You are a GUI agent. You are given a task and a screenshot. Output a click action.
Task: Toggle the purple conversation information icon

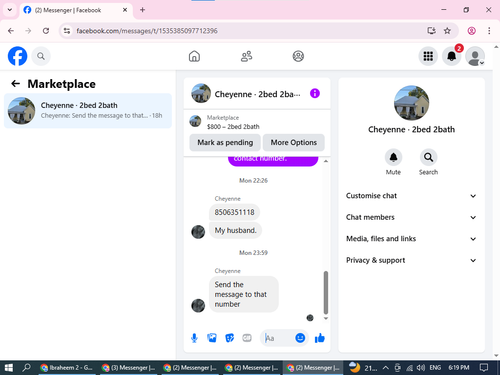pos(315,93)
